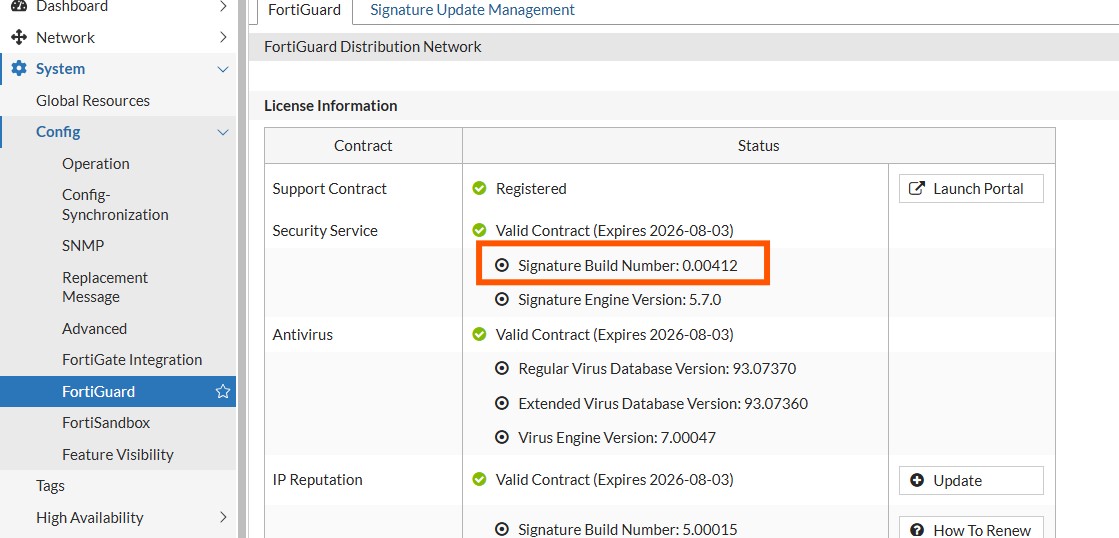Click bullet icon beside Signature Engine Version
Screen dimensions: 1119x538
[x=502, y=300]
